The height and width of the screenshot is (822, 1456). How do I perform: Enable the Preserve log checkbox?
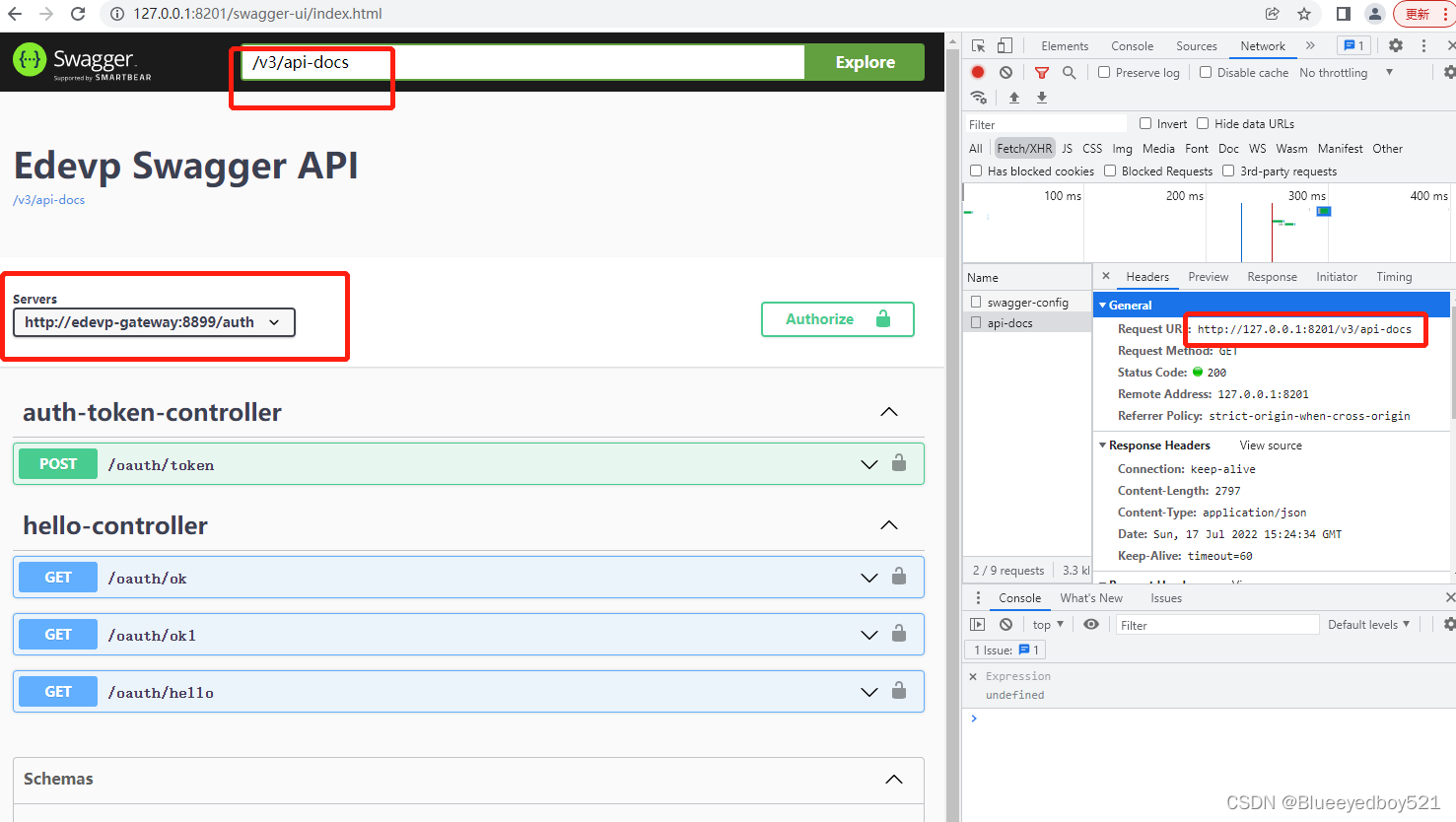1103,72
